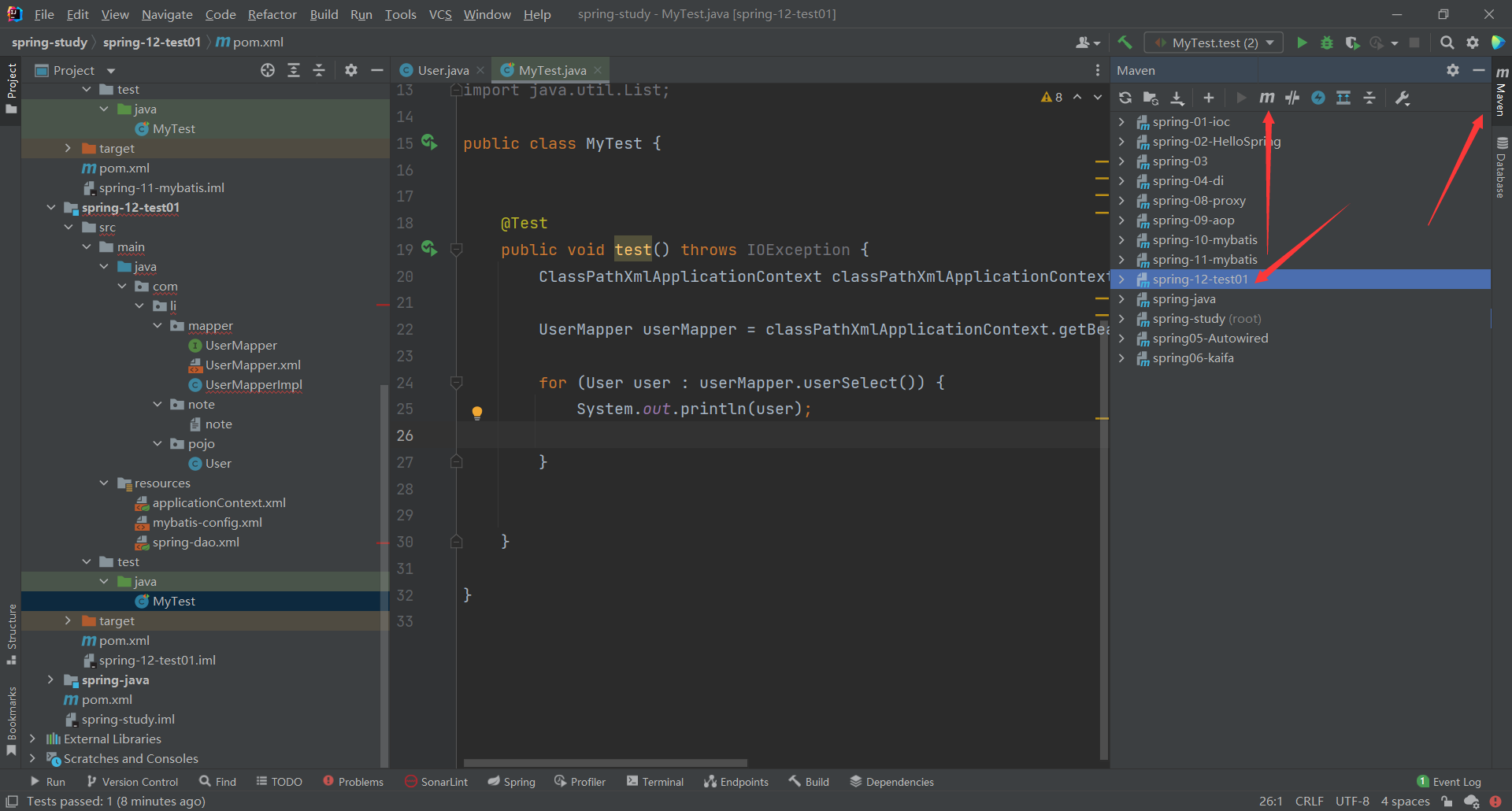Select applicationContext.xml in the project tree
This screenshot has width=1512, height=811.
pyautogui.click(x=217, y=502)
